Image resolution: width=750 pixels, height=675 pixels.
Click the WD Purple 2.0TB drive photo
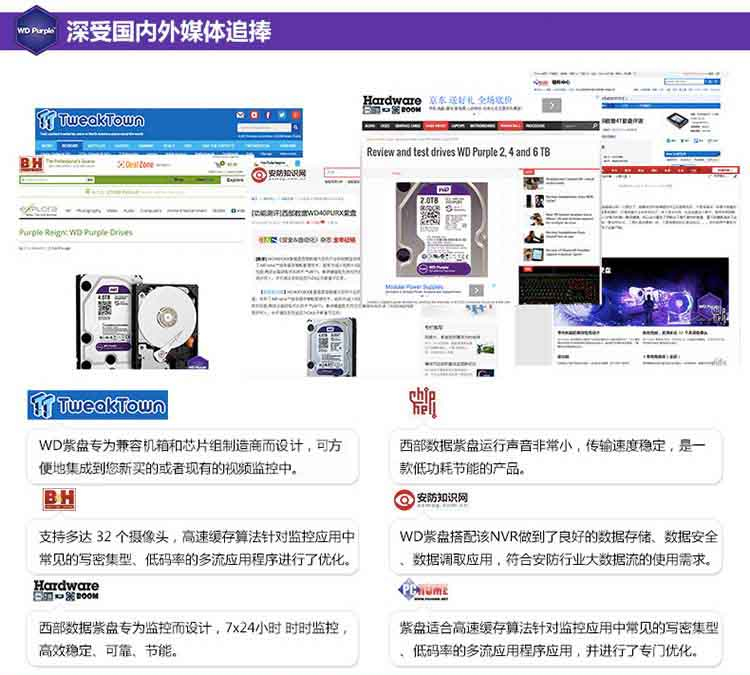click(x=441, y=229)
